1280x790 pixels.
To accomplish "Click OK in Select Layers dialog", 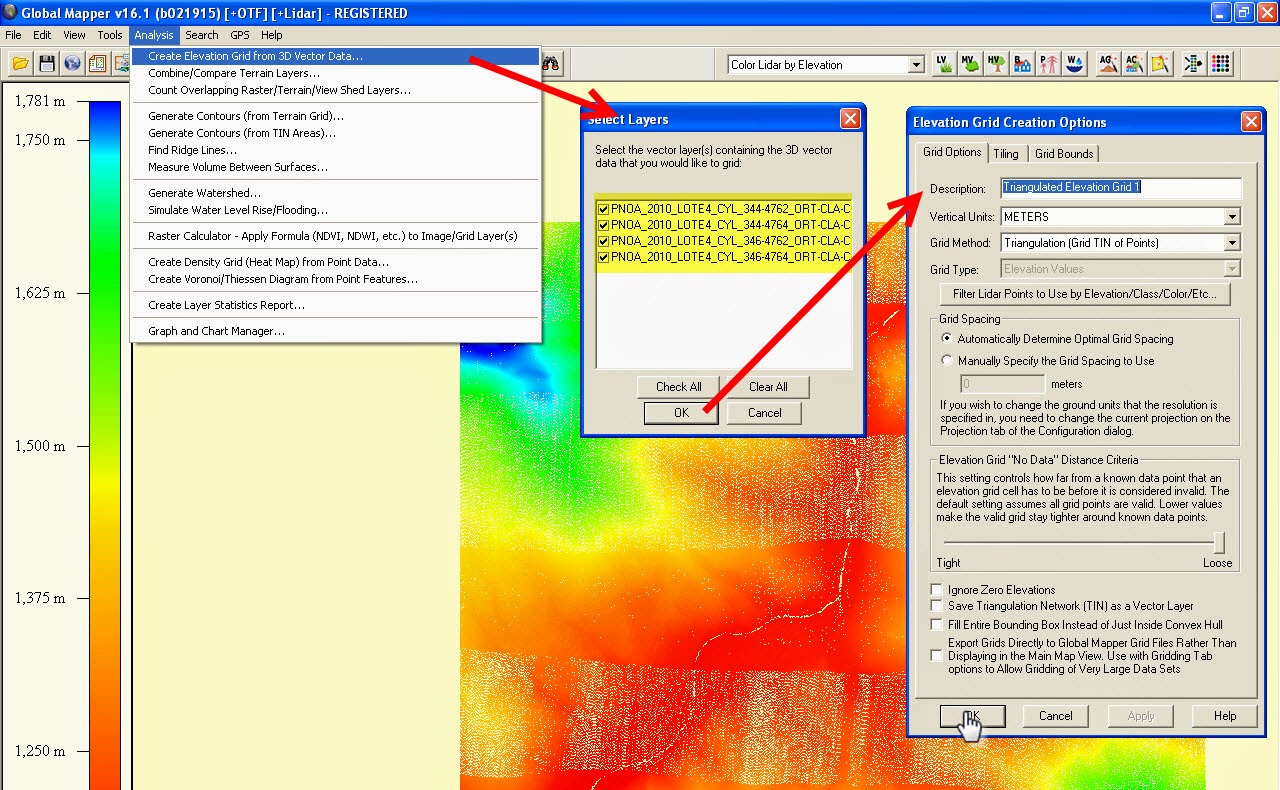I will (x=681, y=413).
